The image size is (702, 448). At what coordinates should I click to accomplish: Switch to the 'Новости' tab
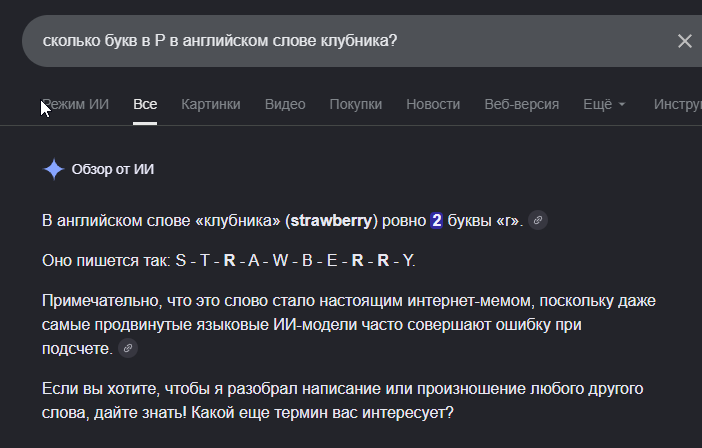(433, 104)
